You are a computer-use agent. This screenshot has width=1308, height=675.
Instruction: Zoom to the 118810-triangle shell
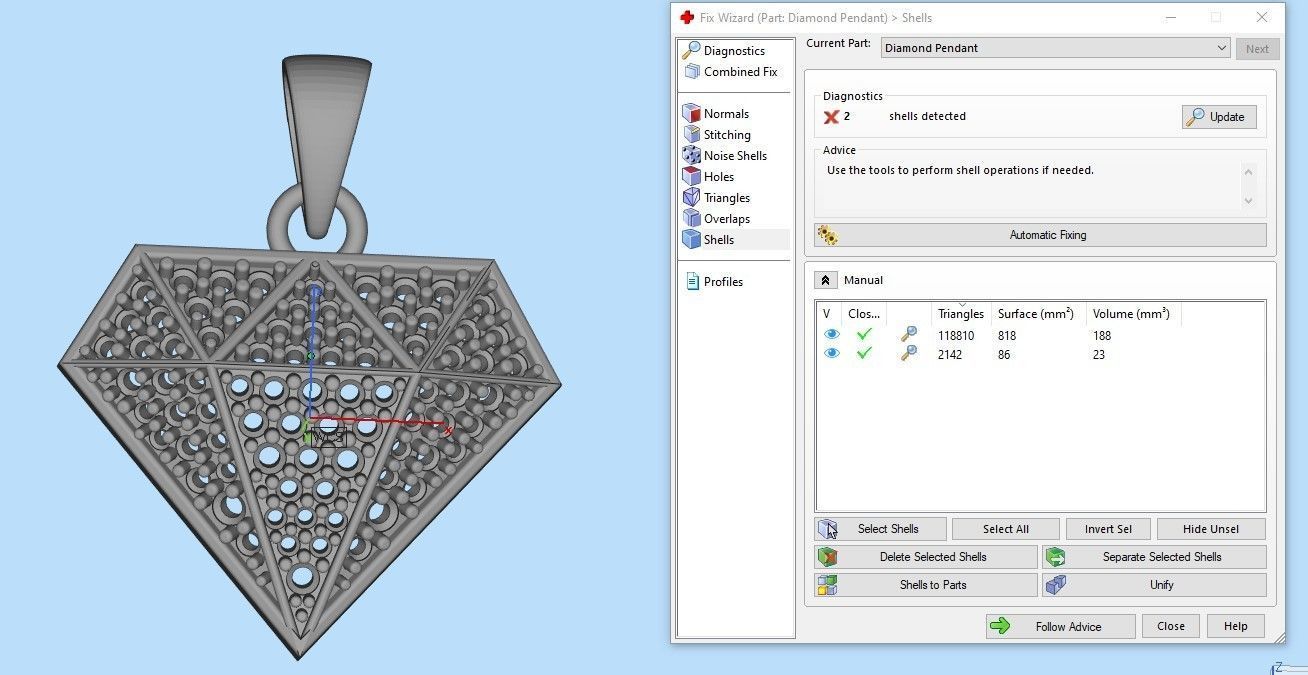[x=908, y=335]
